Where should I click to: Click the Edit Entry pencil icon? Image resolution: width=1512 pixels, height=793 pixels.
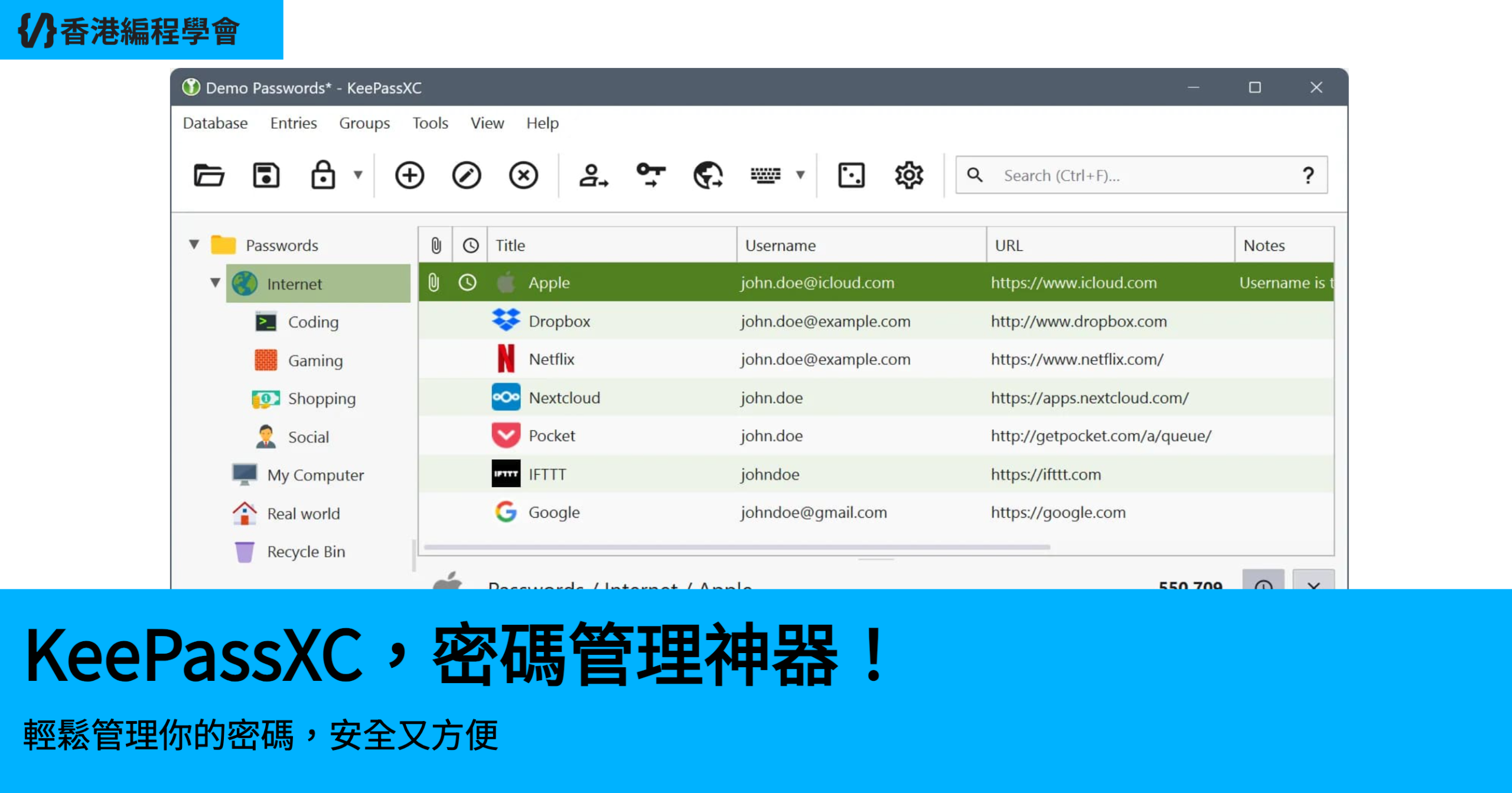coord(467,175)
